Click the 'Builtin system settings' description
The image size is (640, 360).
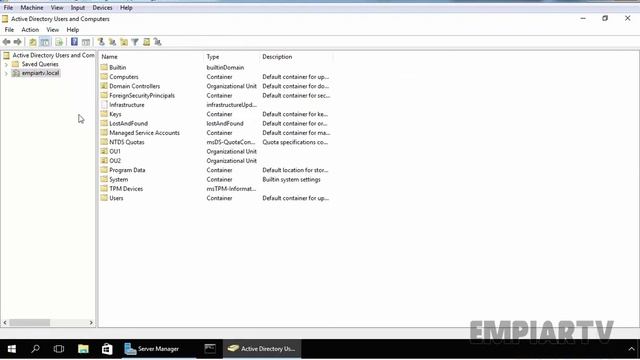[x=291, y=180]
